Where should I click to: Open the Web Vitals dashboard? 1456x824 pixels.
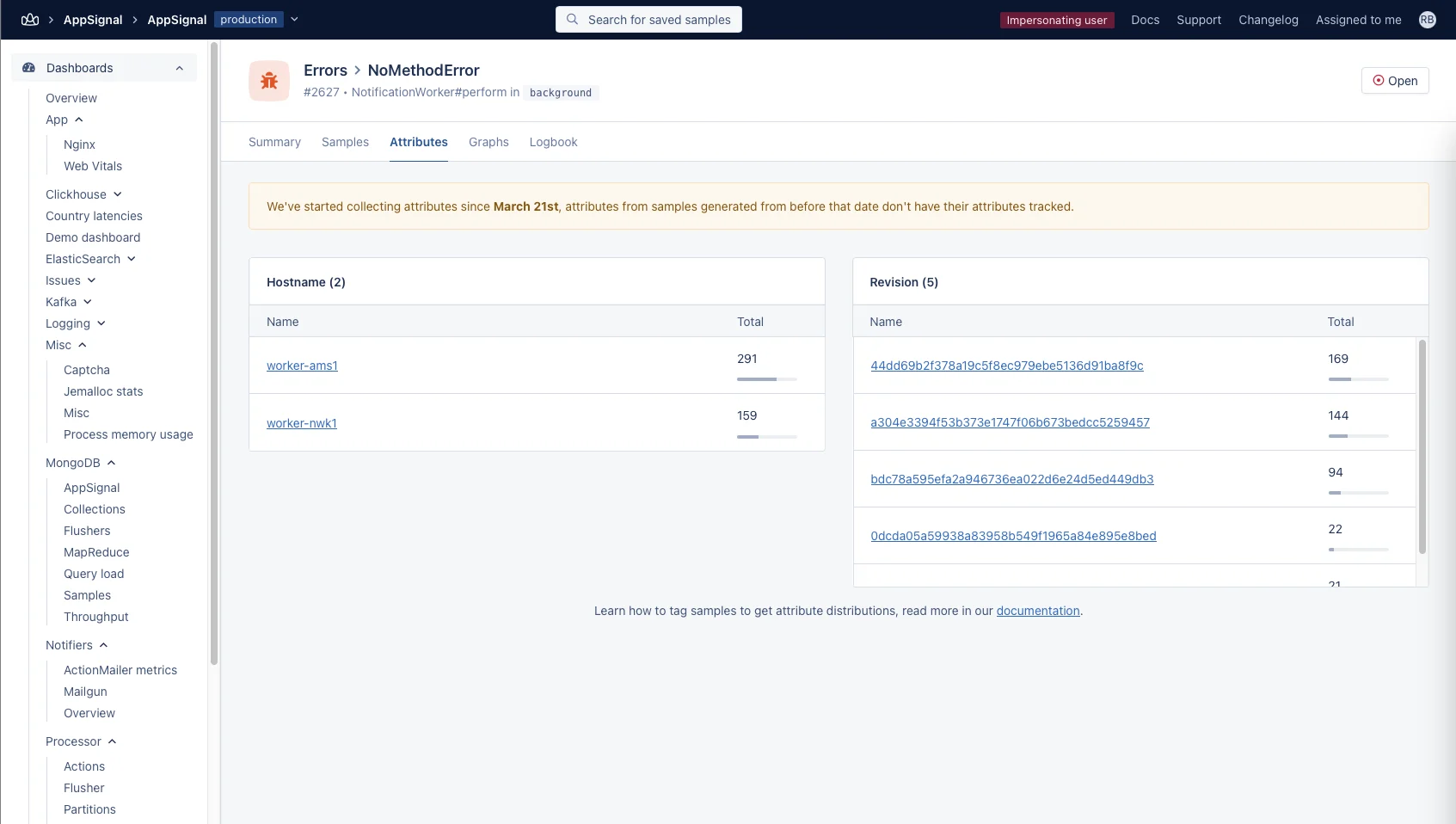[93, 166]
